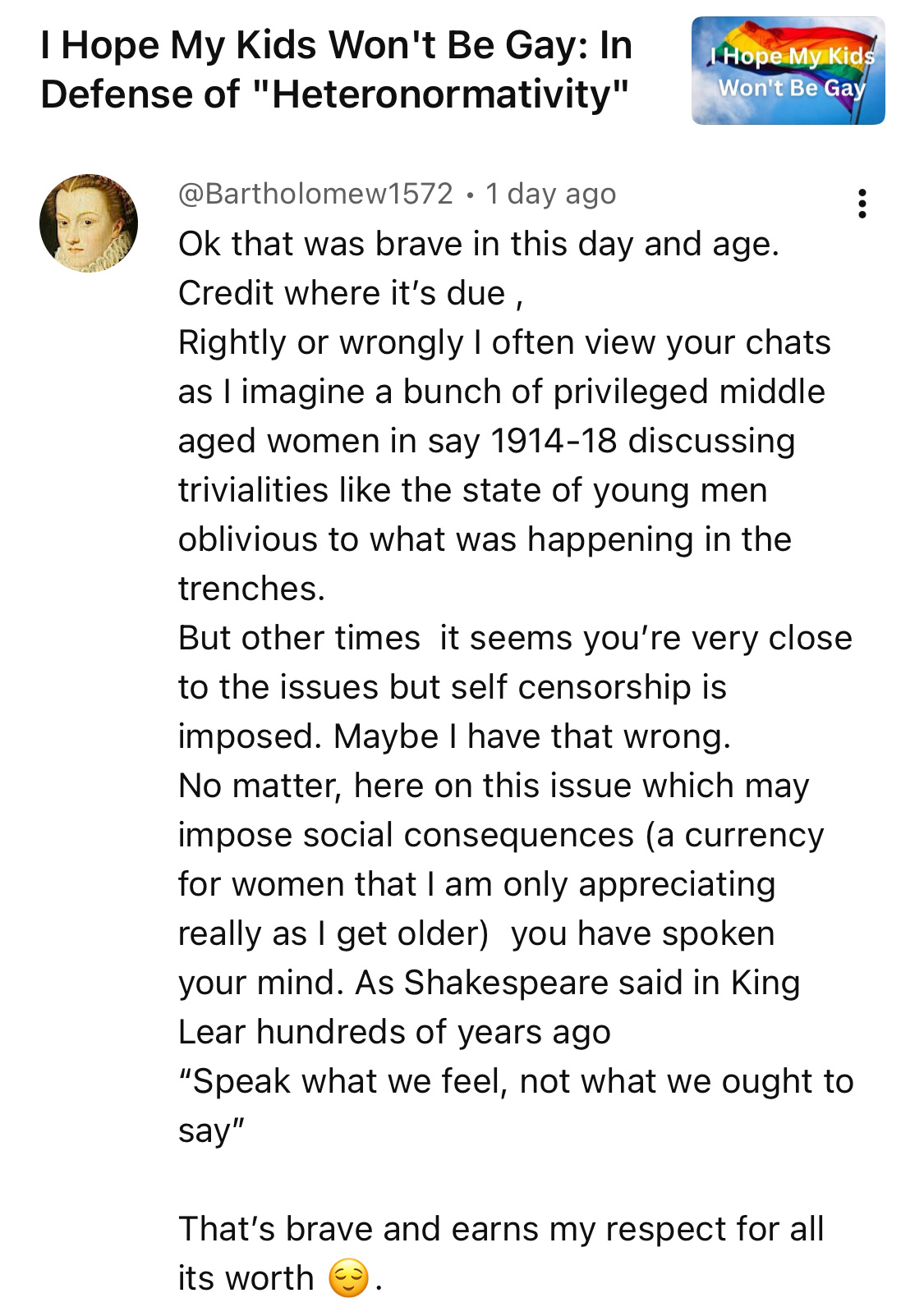924x1316 pixels.
Task: Click the "Speak what we feel" quote line
Action: pos(516,1081)
